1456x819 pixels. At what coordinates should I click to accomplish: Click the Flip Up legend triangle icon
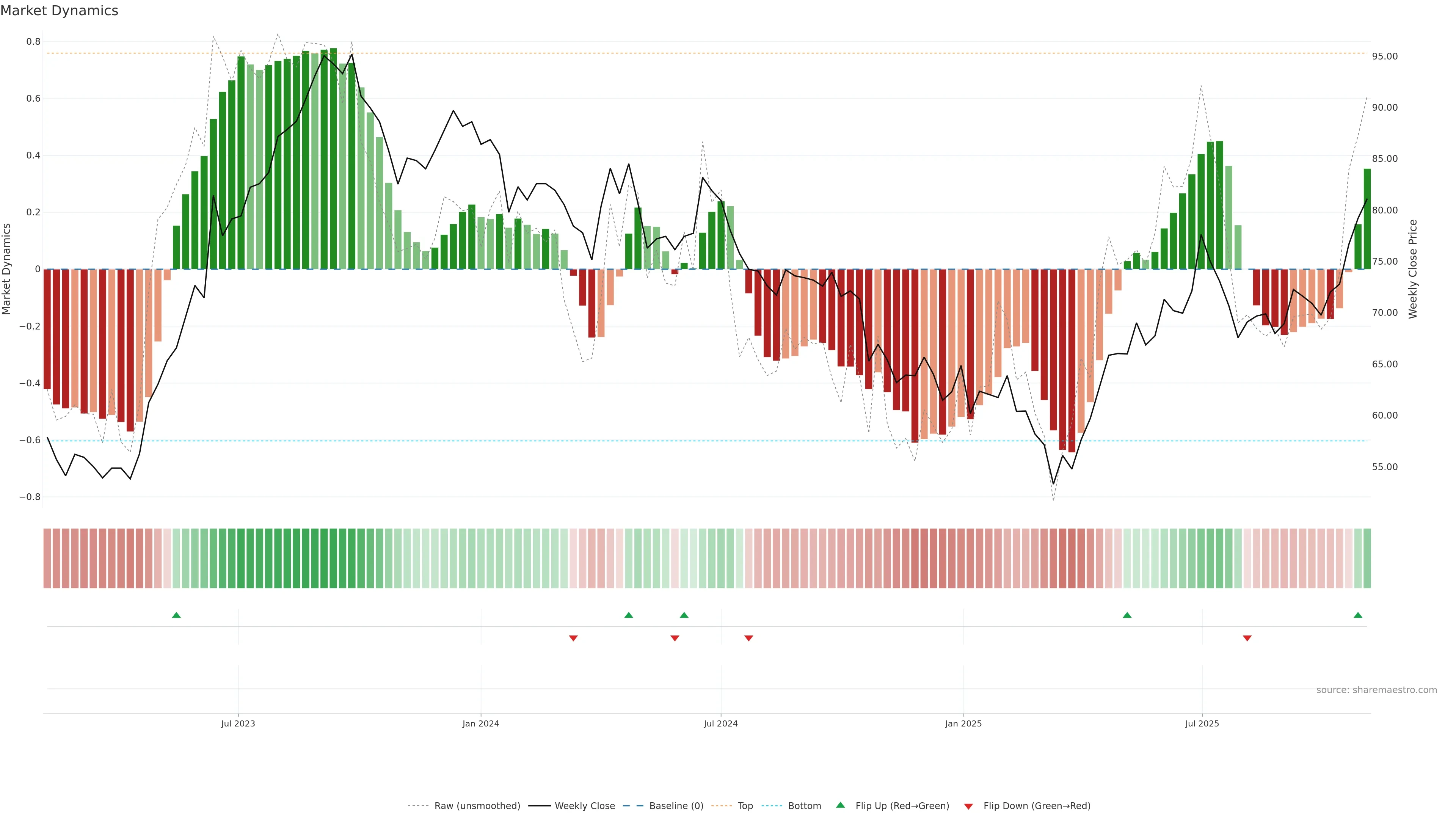841,805
